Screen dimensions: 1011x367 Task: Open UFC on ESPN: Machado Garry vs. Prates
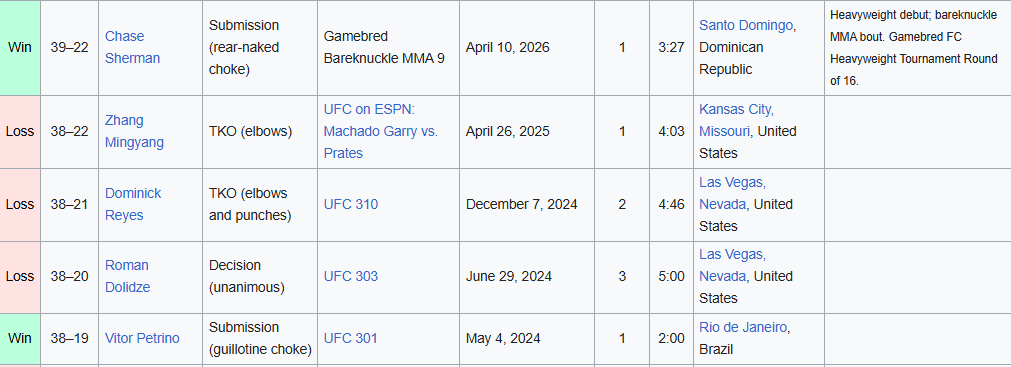380,131
